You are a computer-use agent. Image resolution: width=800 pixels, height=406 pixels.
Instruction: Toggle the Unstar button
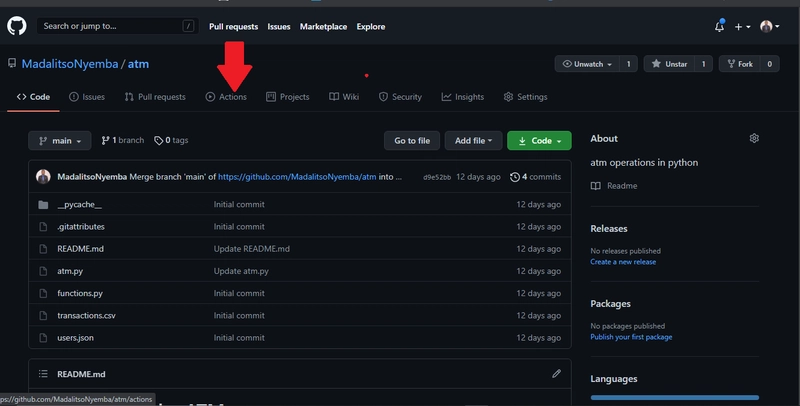coord(670,64)
